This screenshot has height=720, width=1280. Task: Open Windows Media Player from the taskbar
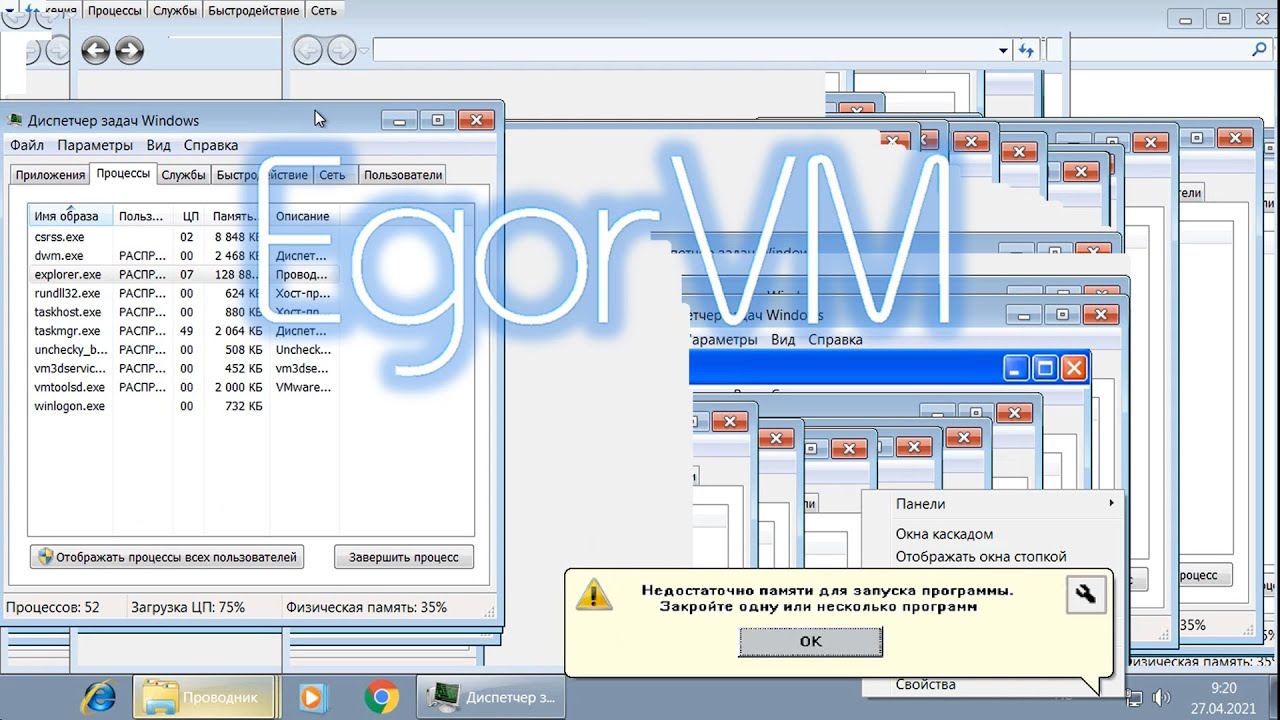(x=313, y=696)
